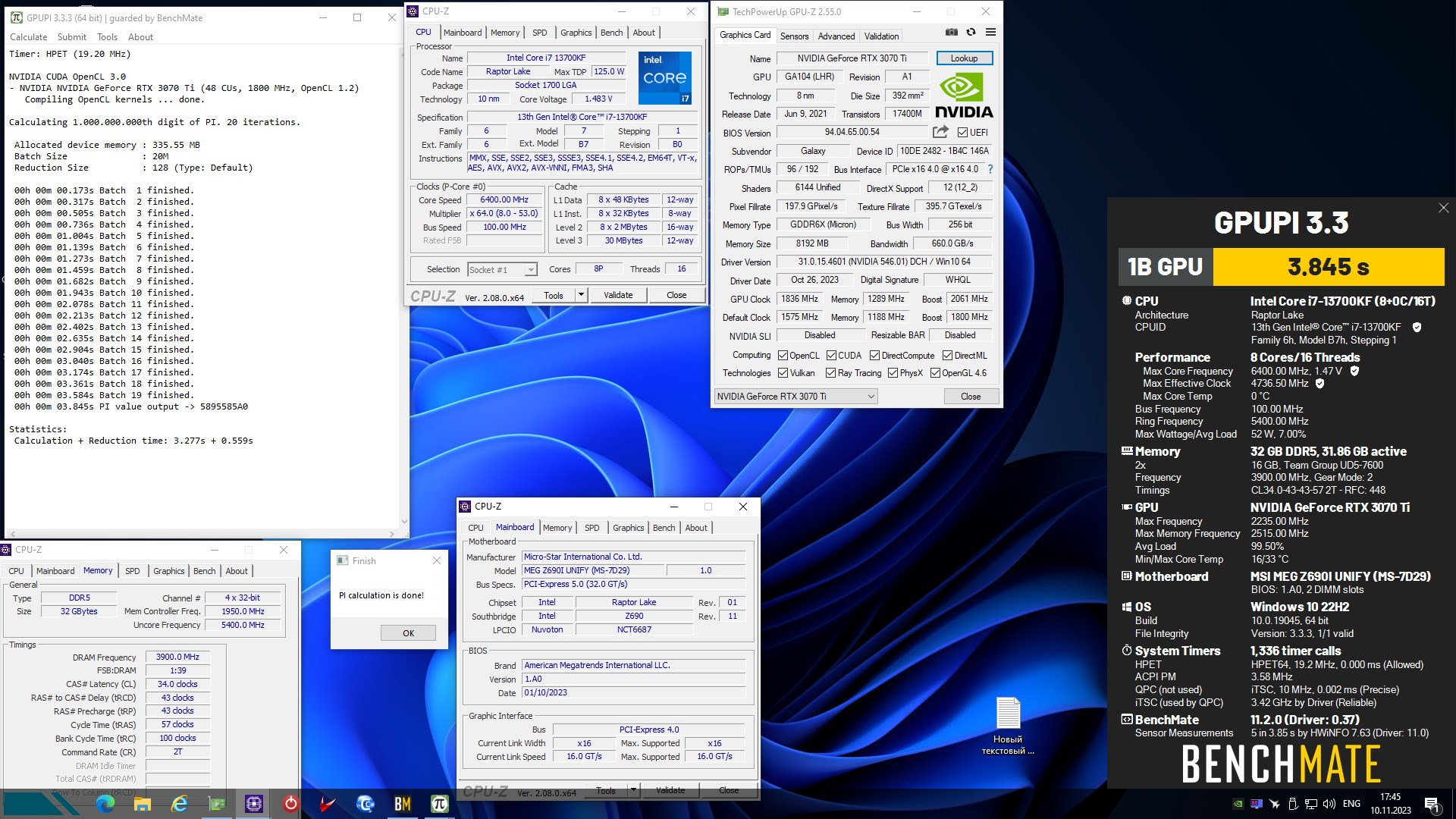1456x819 pixels.
Task: Toggle the PhysX checkbox
Action: tap(893, 373)
